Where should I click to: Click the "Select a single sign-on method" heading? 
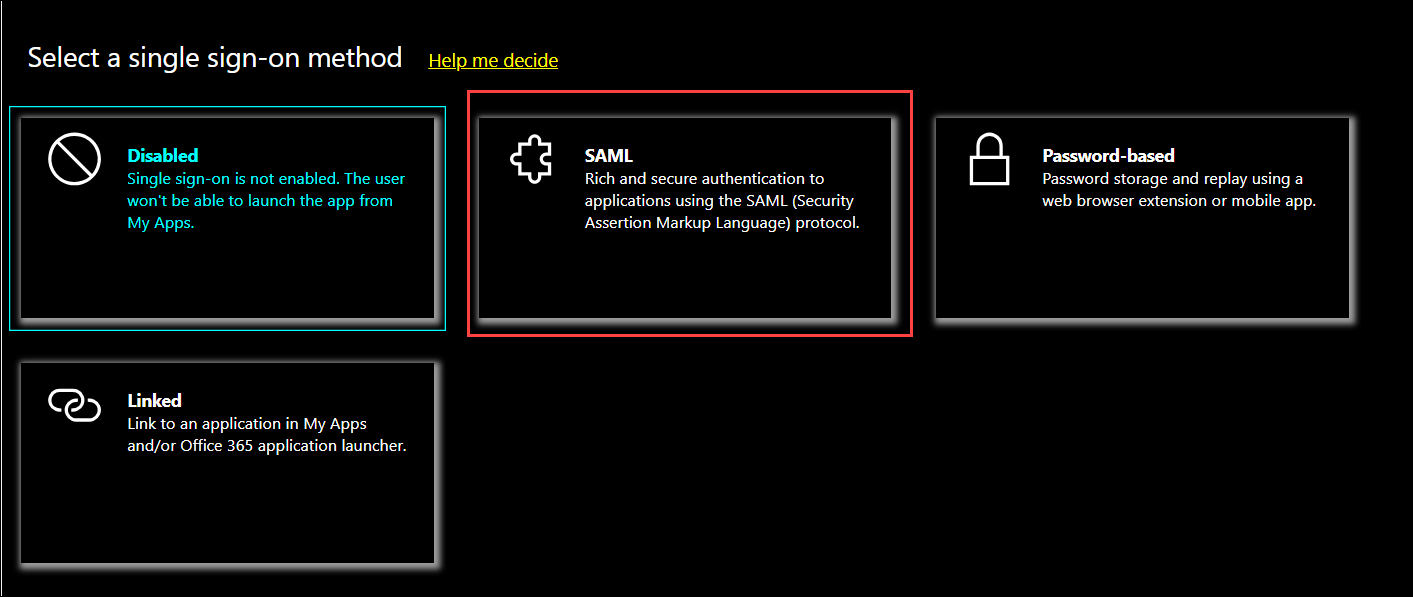point(215,58)
